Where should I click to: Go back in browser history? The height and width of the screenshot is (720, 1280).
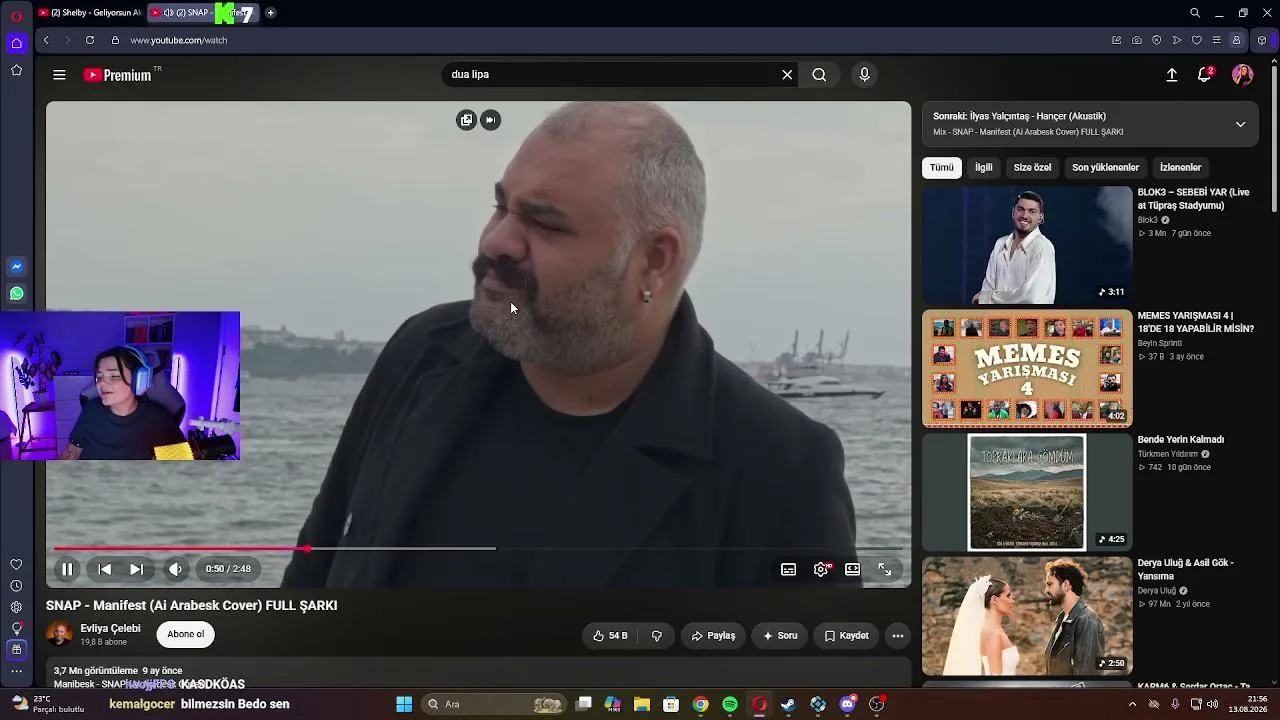pos(46,40)
